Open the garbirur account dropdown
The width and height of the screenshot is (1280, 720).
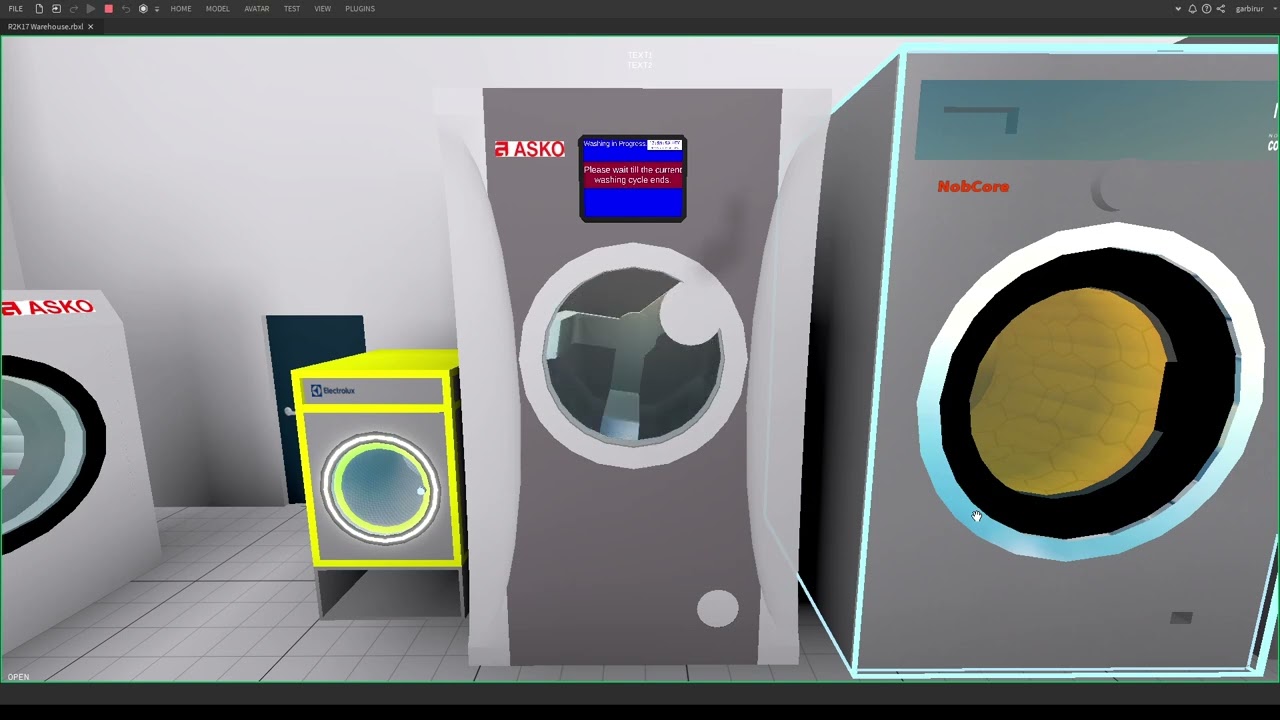click(x=1254, y=9)
